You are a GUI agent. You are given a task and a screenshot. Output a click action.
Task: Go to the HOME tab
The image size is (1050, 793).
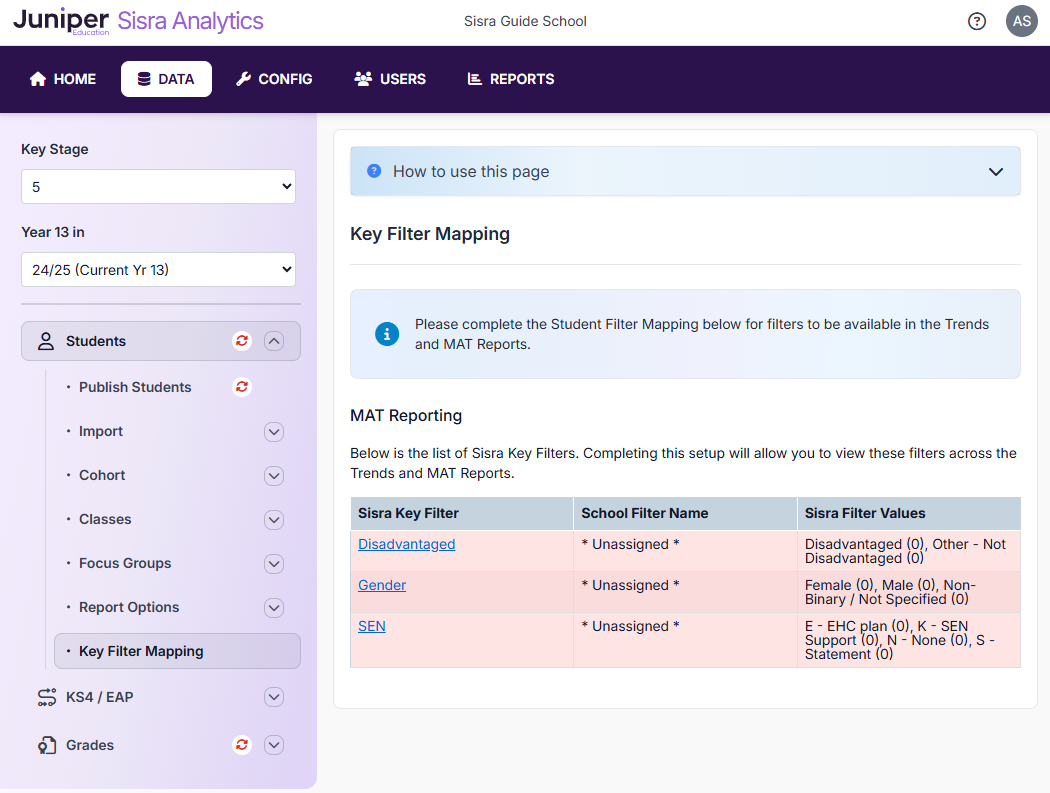click(x=63, y=79)
